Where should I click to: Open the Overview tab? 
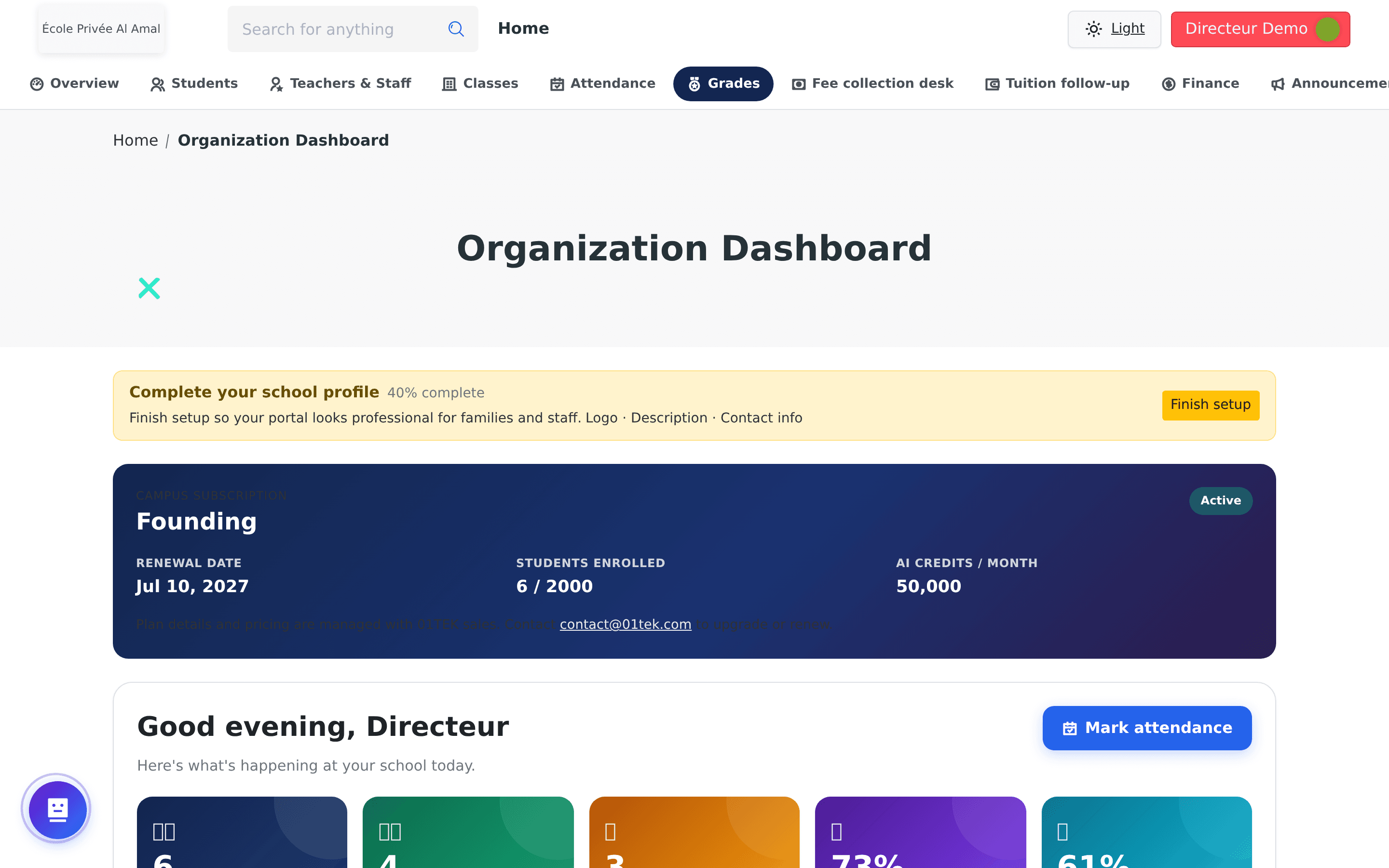tap(75, 84)
